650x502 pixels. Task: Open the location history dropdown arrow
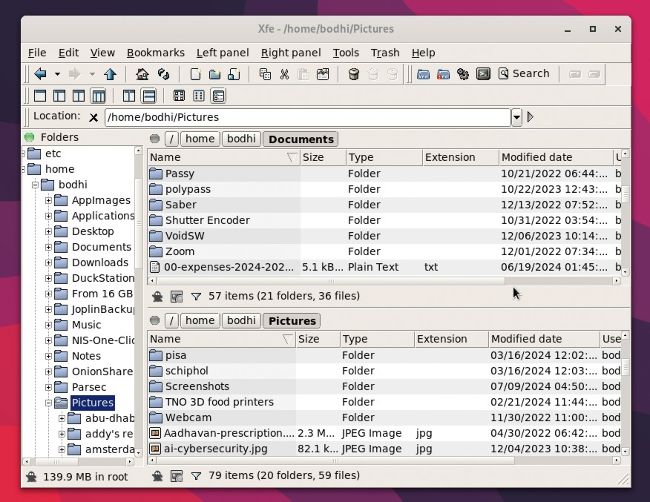click(517, 118)
